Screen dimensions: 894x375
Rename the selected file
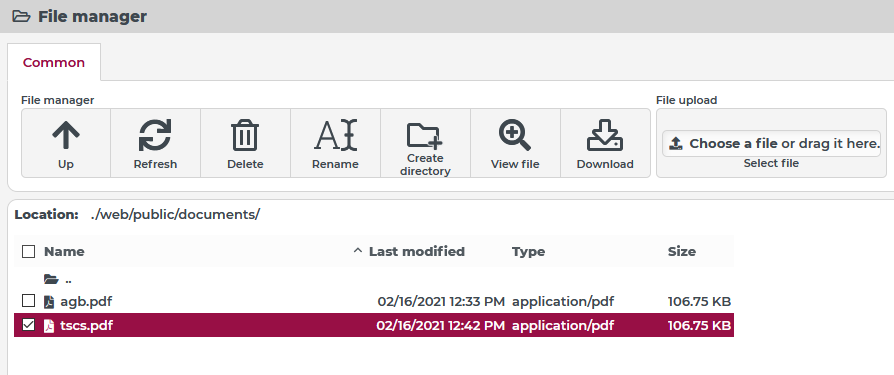[x=335, y=143]
